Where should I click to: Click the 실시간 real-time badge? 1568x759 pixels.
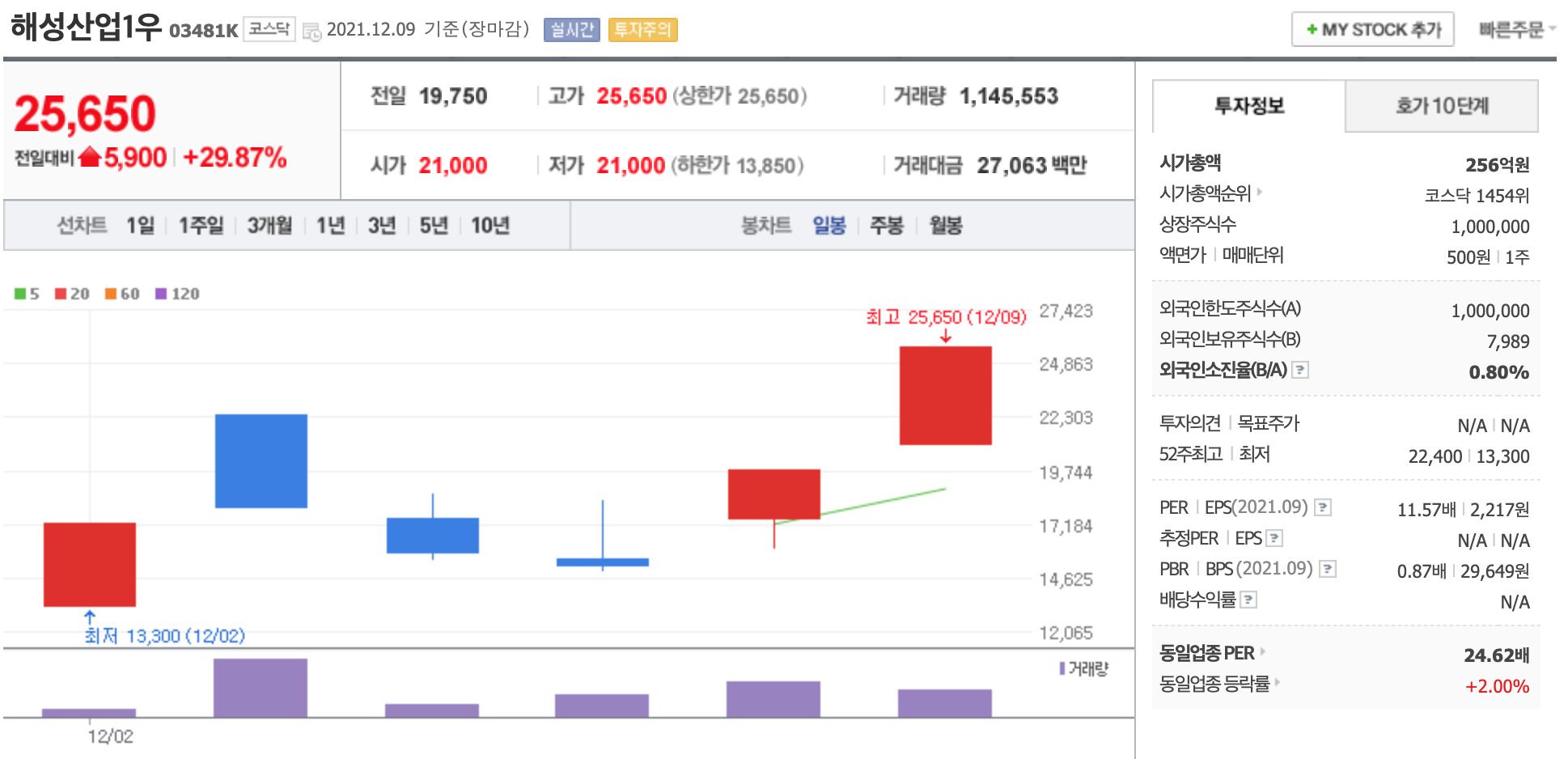(x=572, y=30)
